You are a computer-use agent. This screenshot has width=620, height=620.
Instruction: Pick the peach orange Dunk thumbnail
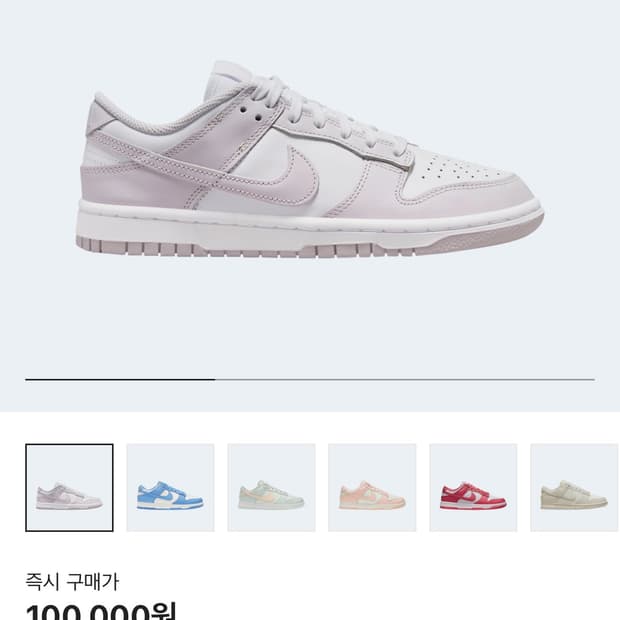372,488
